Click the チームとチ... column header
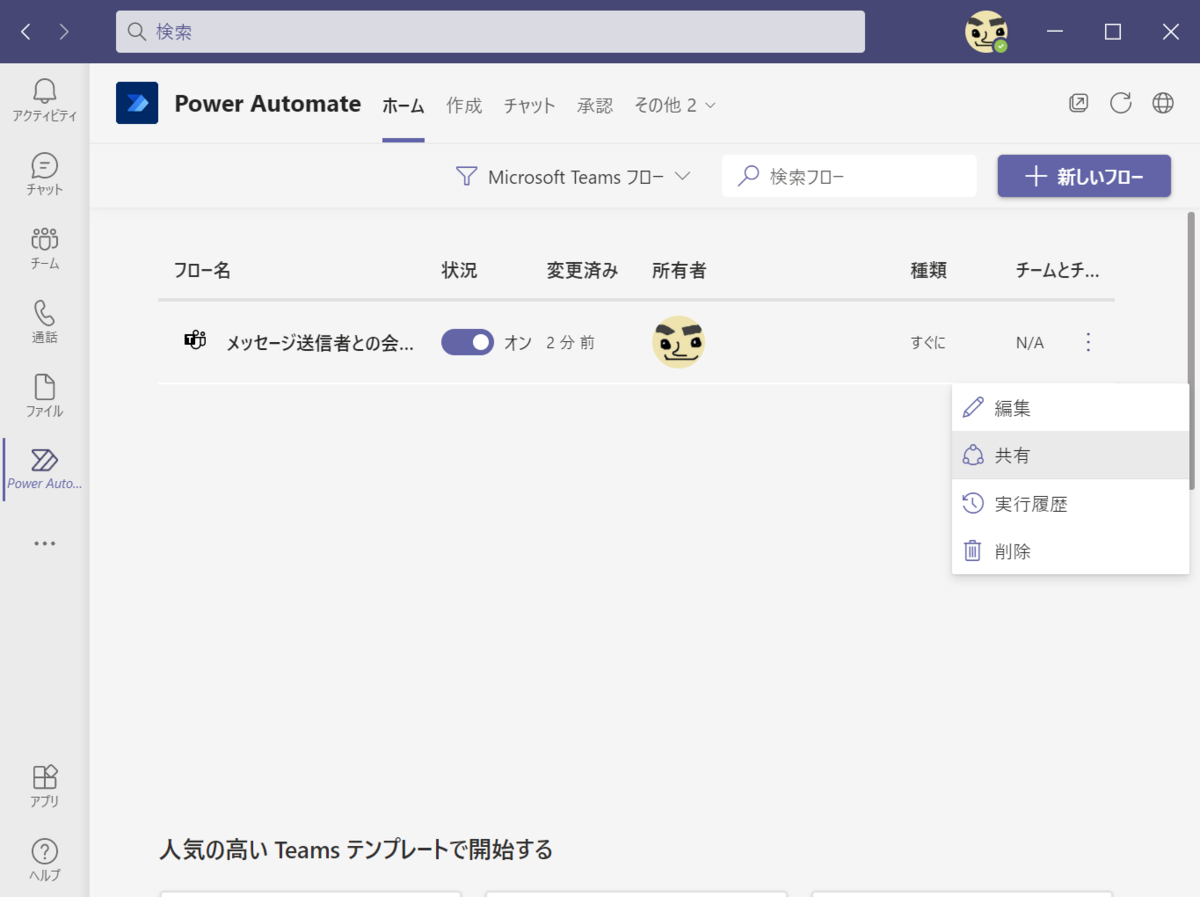This screenshot has height=897, width=1200. coord(1058,270)
